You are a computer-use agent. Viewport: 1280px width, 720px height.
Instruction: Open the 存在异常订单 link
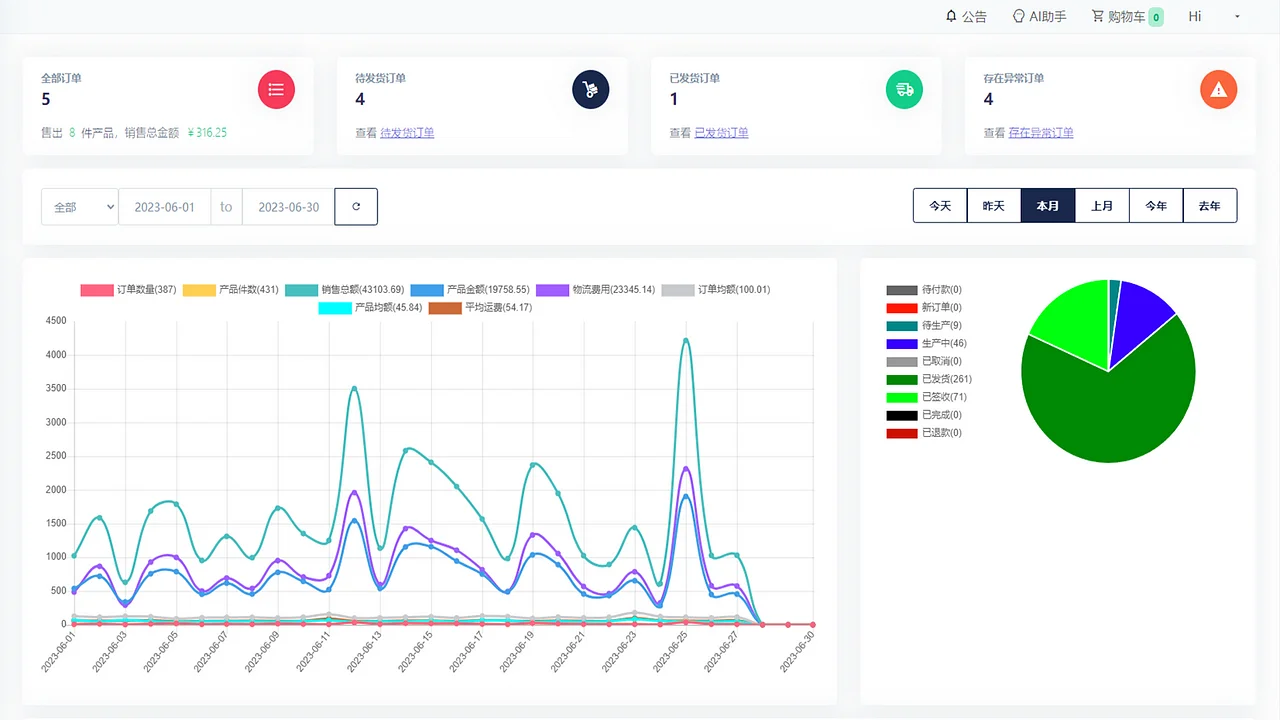[x=1041, y=133]
